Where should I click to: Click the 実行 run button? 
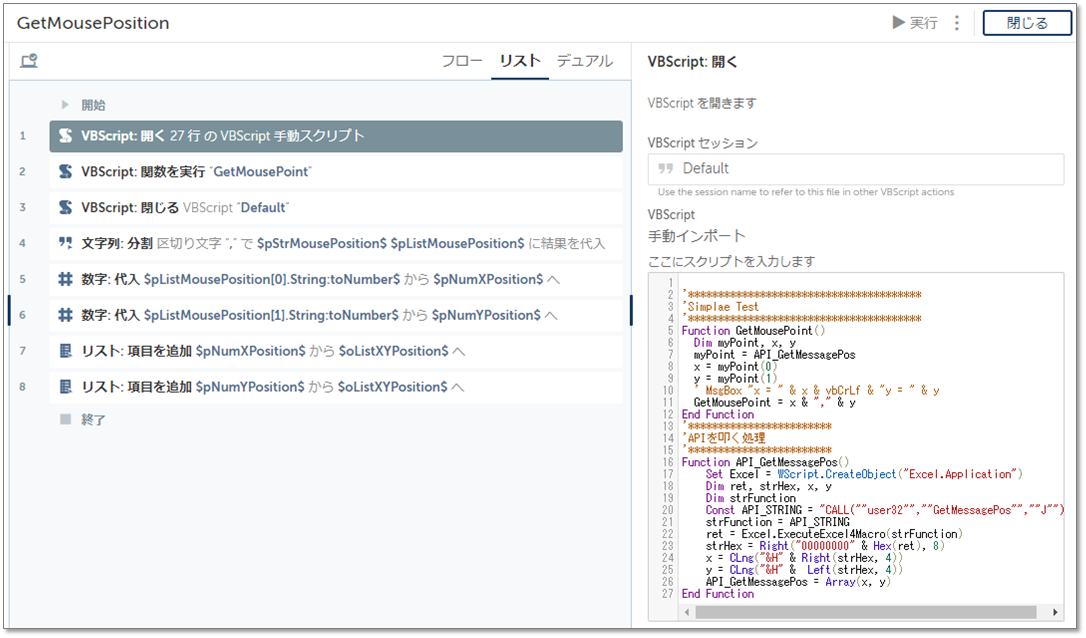(915, 23)
